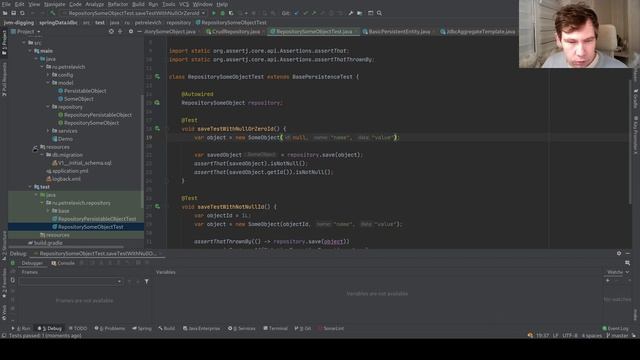640x360 pixels.
Task: Collapse the ru.petrelevich package under main
Action: tap(42, 67)
